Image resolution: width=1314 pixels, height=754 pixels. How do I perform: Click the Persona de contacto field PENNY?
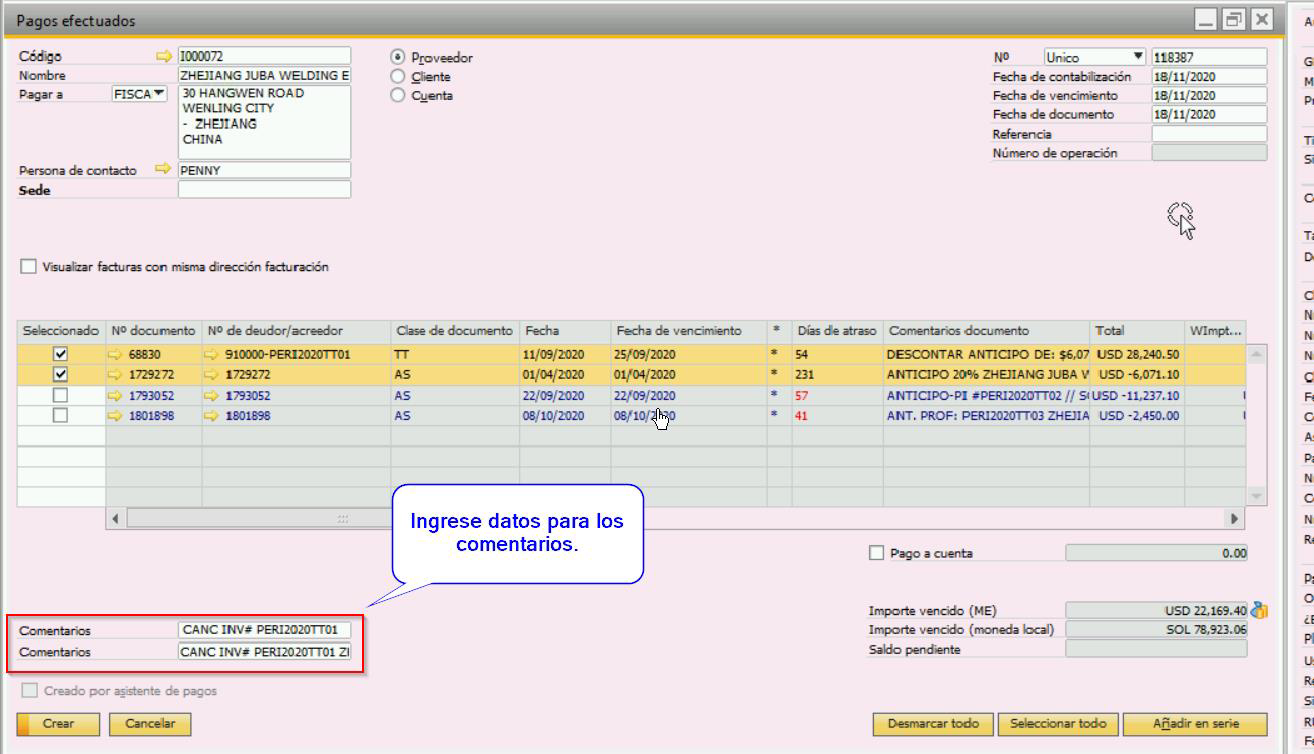pyautogui.click(x=264, y=170)
